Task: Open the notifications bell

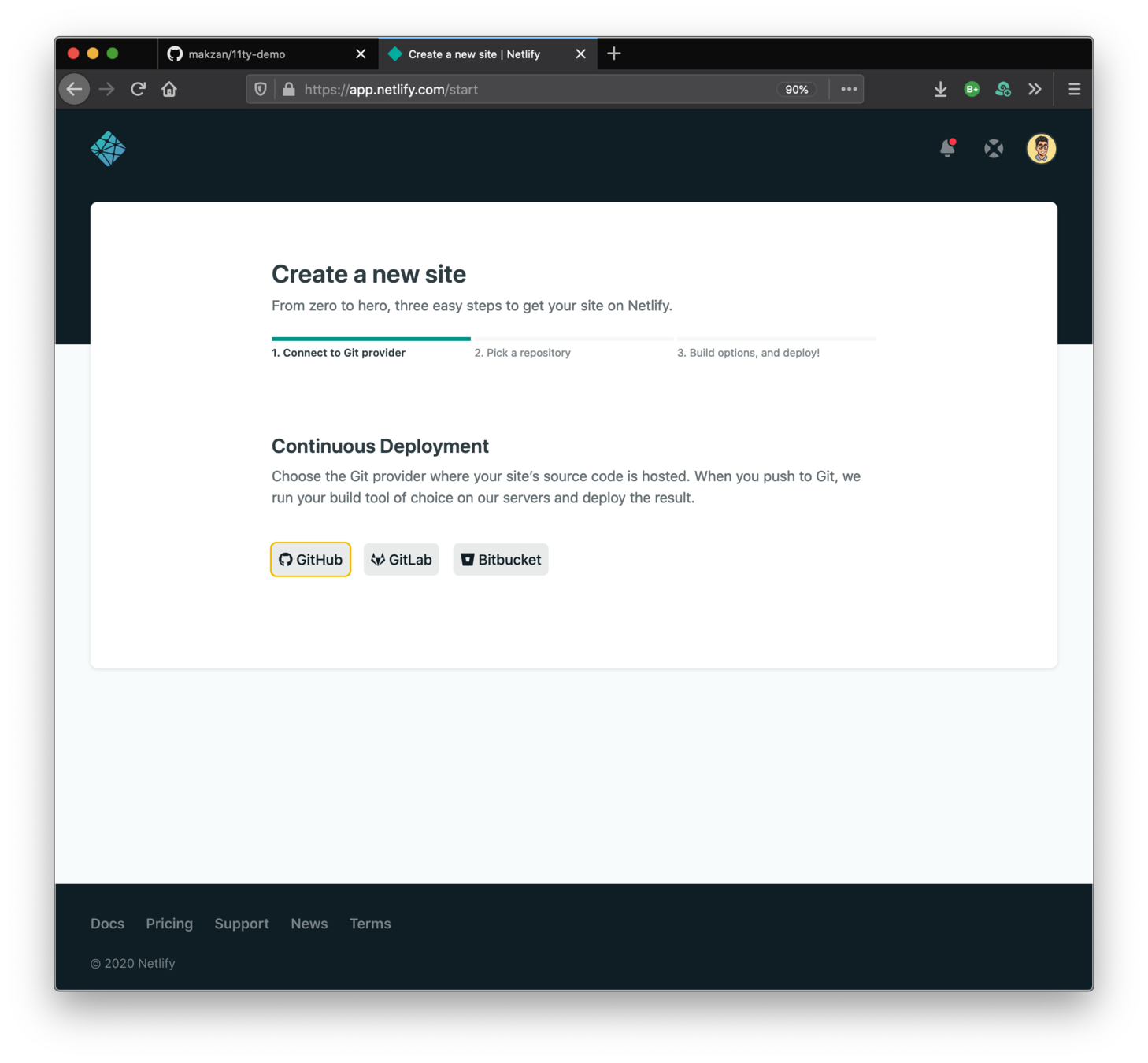Action: [x=948, y=148]
